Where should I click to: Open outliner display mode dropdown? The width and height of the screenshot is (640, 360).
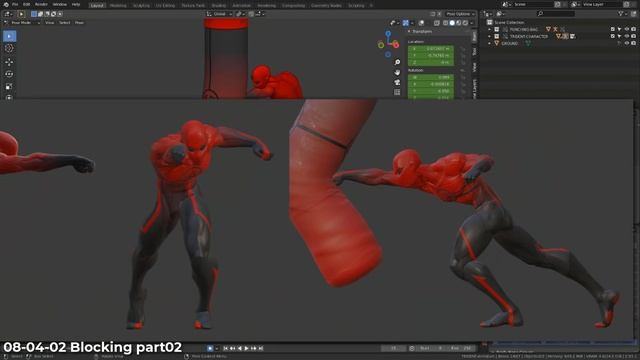point(489,14)
